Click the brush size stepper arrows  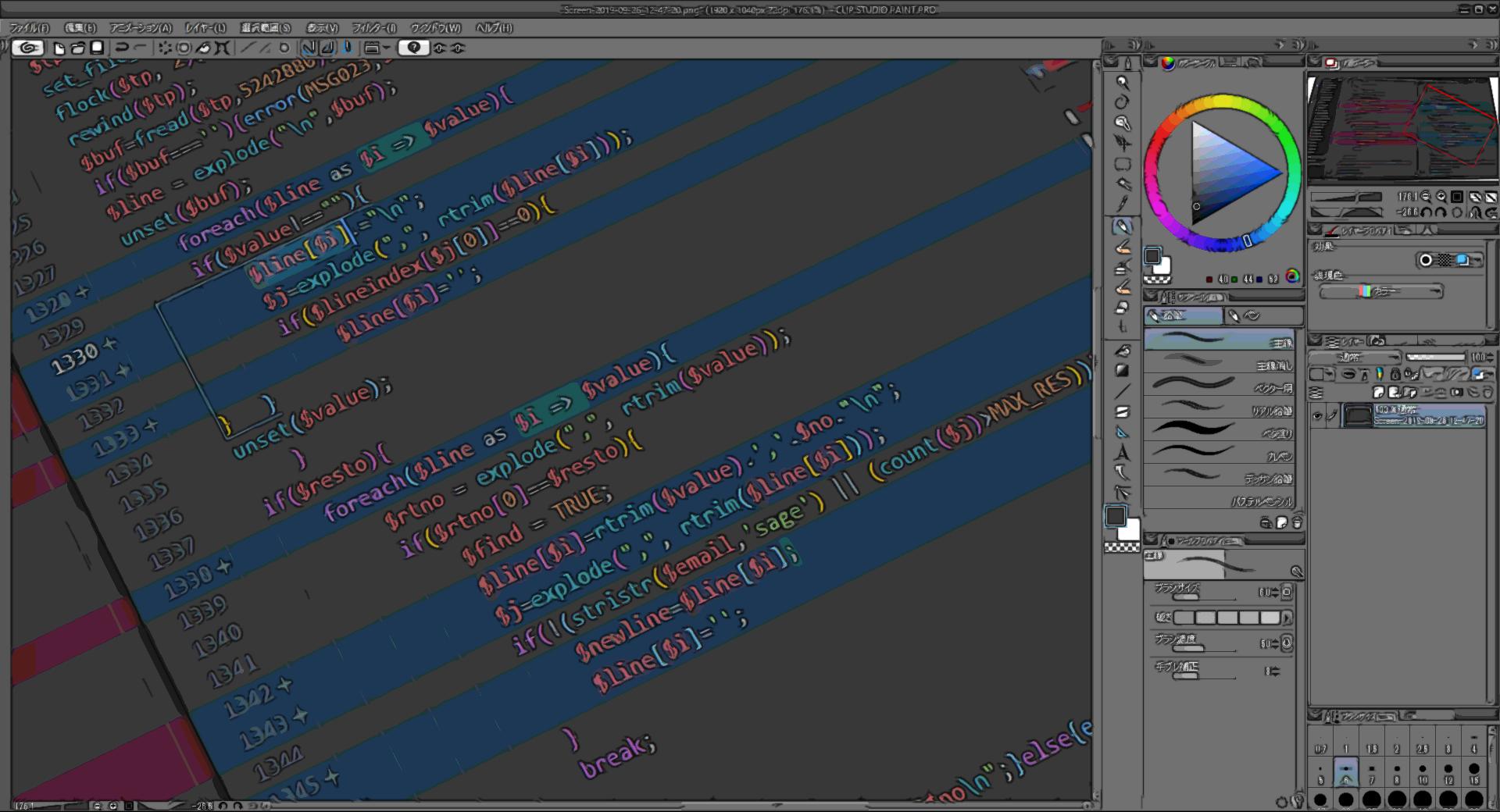[x=1276, y=593]
